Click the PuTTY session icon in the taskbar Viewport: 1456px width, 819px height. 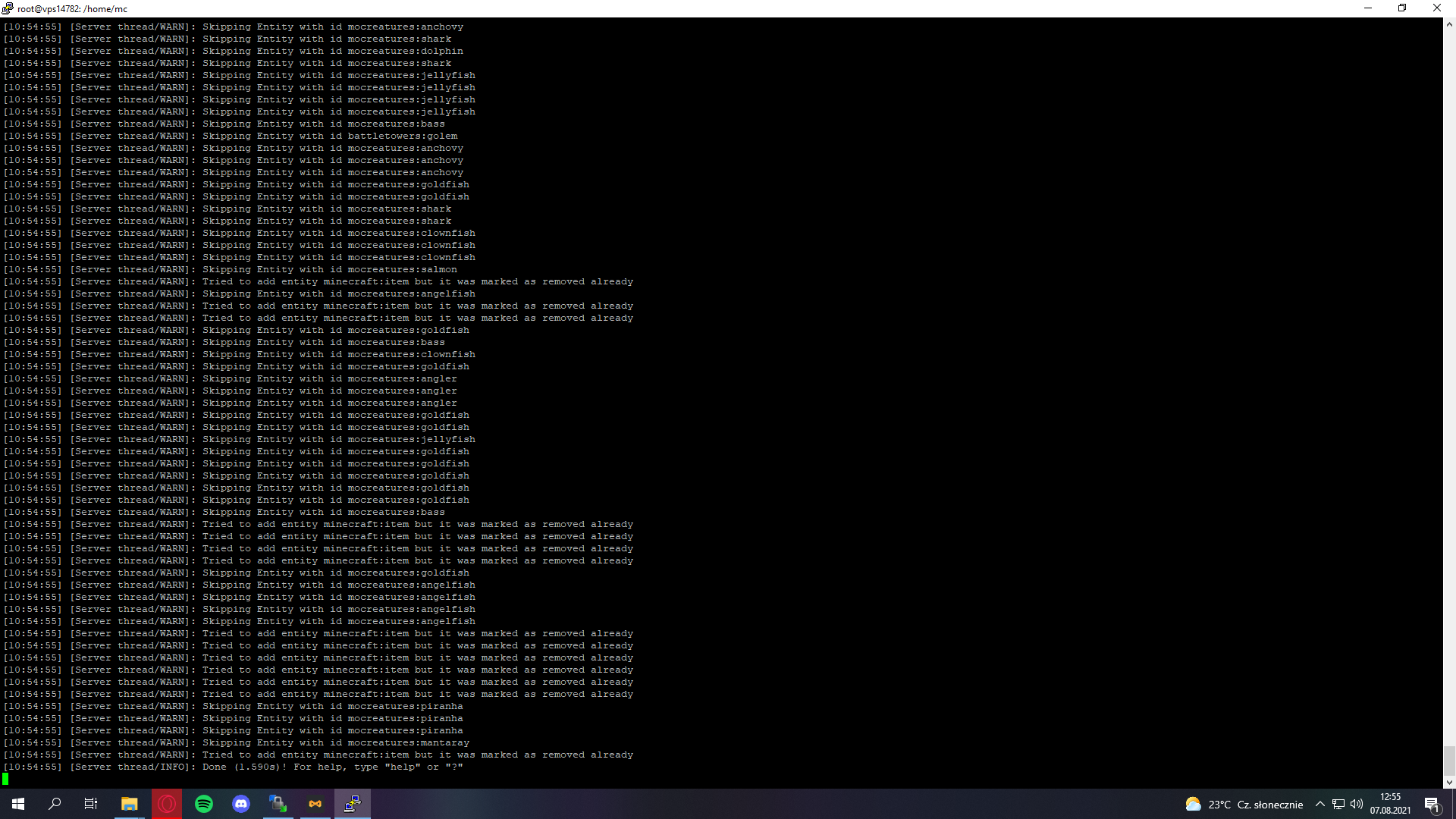click(353, 804)
